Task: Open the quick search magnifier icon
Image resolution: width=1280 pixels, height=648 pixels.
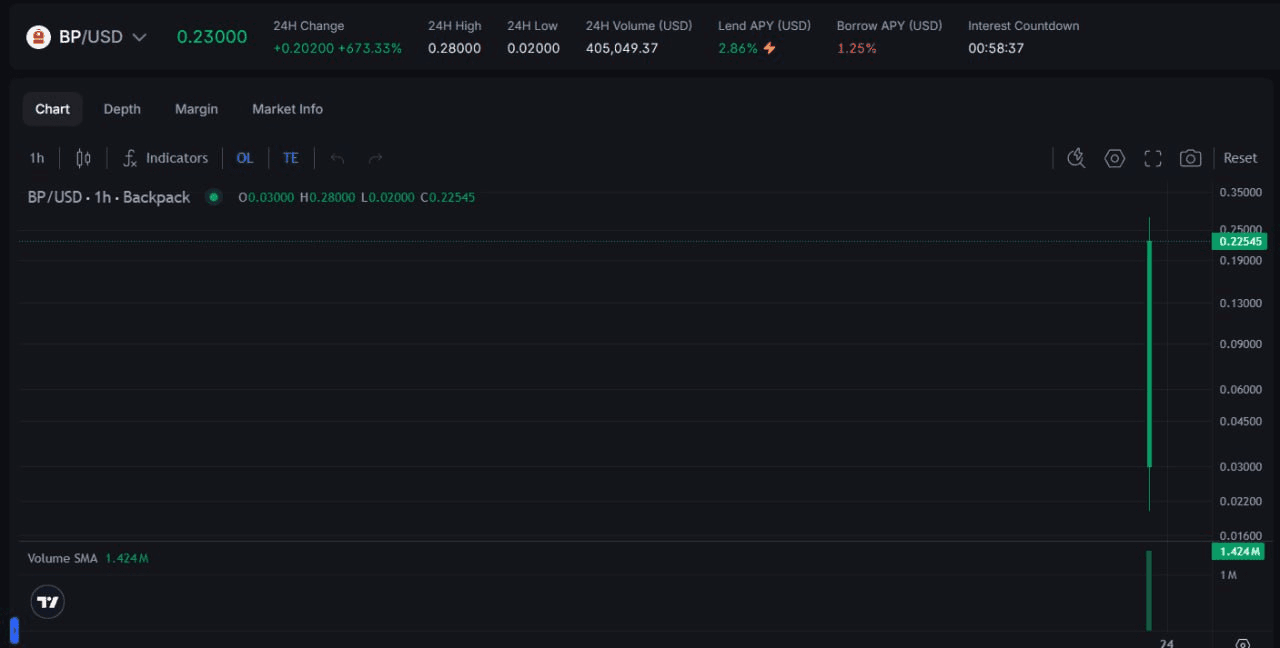Action: pos(1076,158)
